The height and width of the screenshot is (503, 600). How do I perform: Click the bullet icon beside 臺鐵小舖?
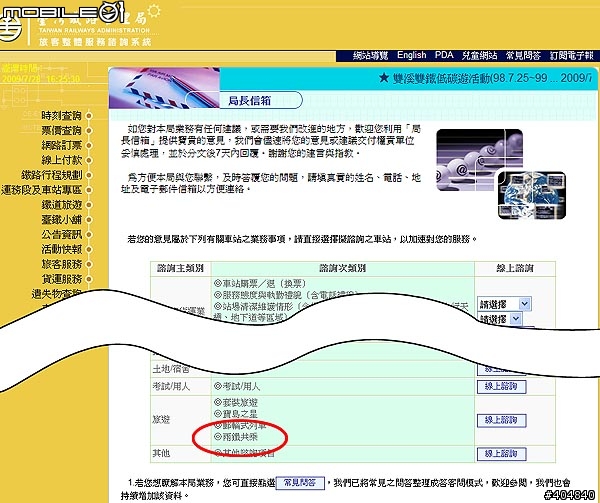(89, 220)
